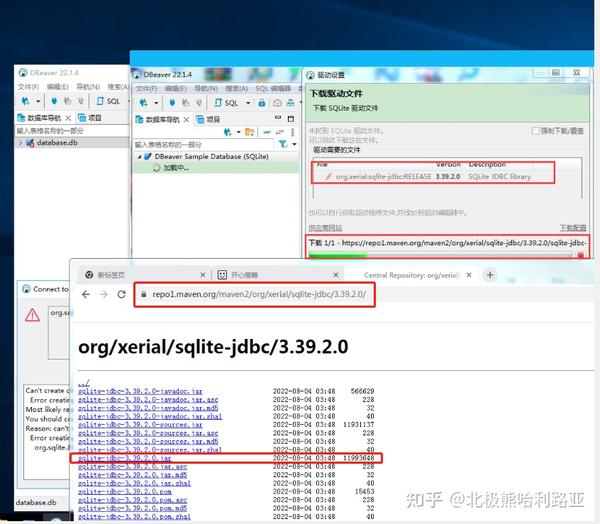
Task: Download sqlite-jdbc-3.39.2.0.jar link
Action: click(124, 458)
